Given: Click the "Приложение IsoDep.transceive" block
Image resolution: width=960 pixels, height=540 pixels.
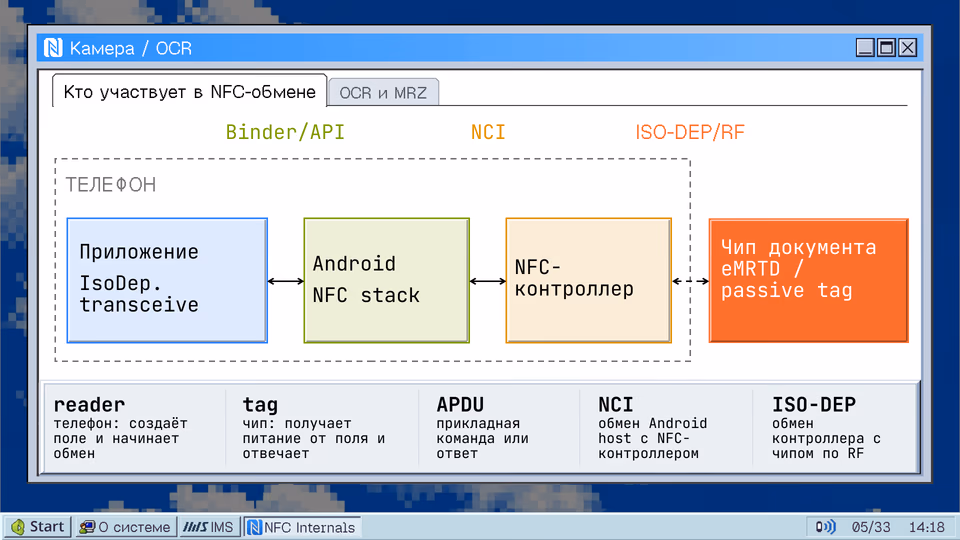Looking at the screenshot, I should coord(167,280).
